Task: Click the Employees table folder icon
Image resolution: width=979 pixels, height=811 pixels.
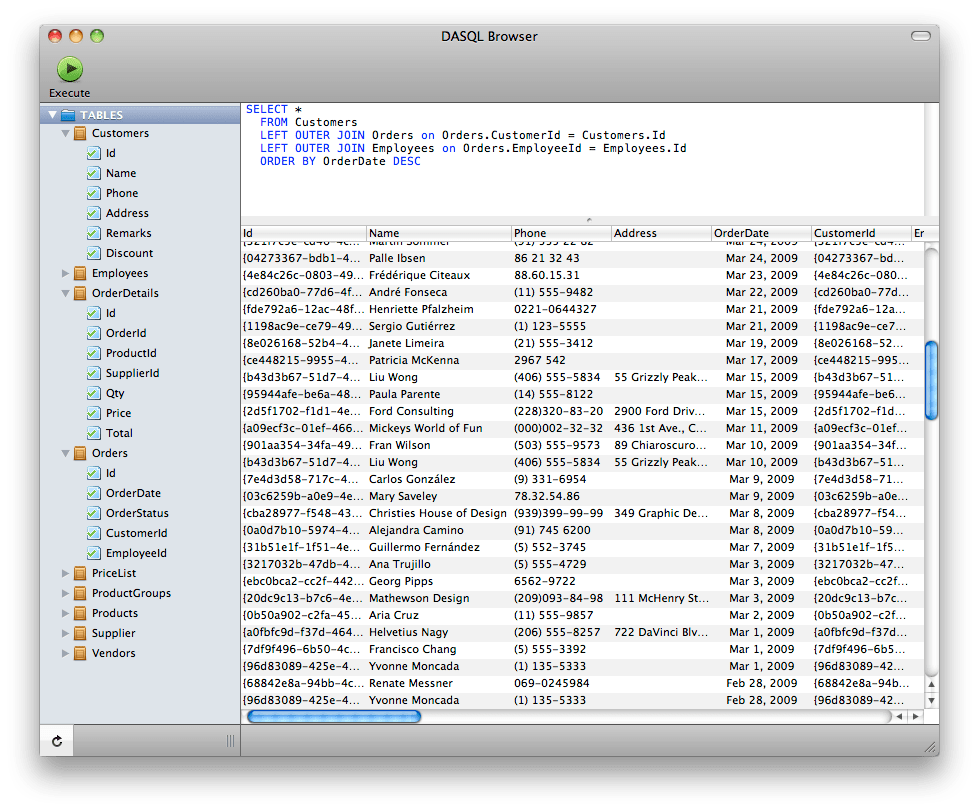Action: [x=78, y=273]
